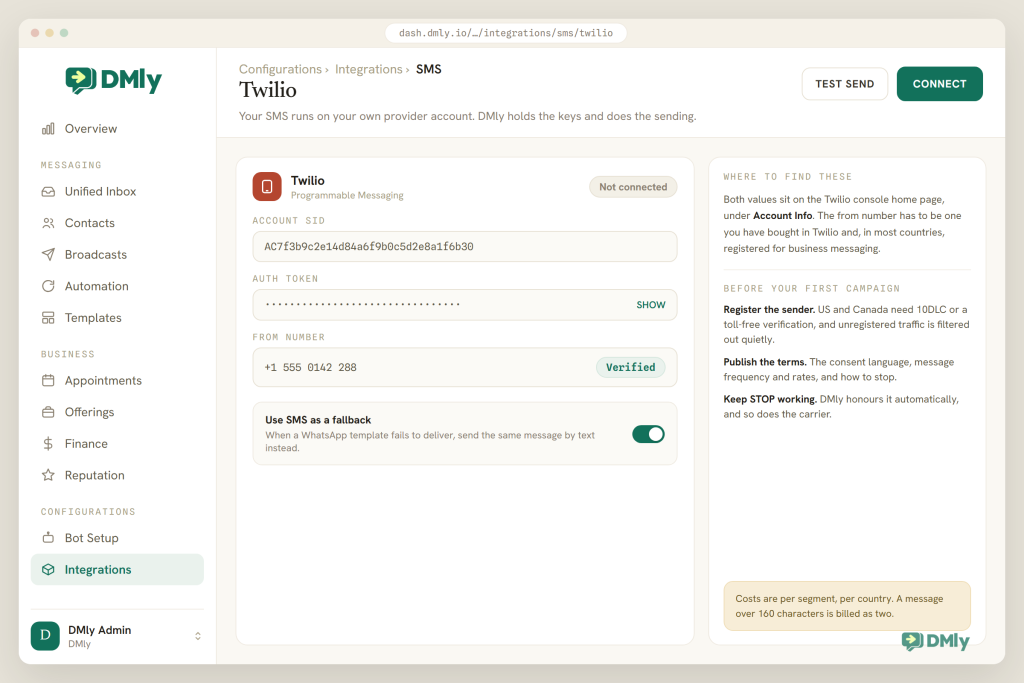Click the DMly Admin name text
Screen dimensions: 1024x683
click(100, 630)
